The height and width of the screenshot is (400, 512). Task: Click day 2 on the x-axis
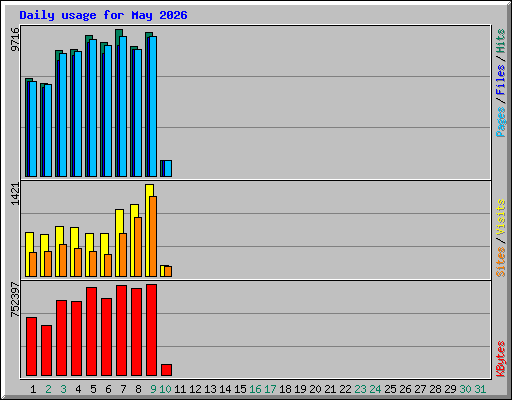click(x=48, y=389)
